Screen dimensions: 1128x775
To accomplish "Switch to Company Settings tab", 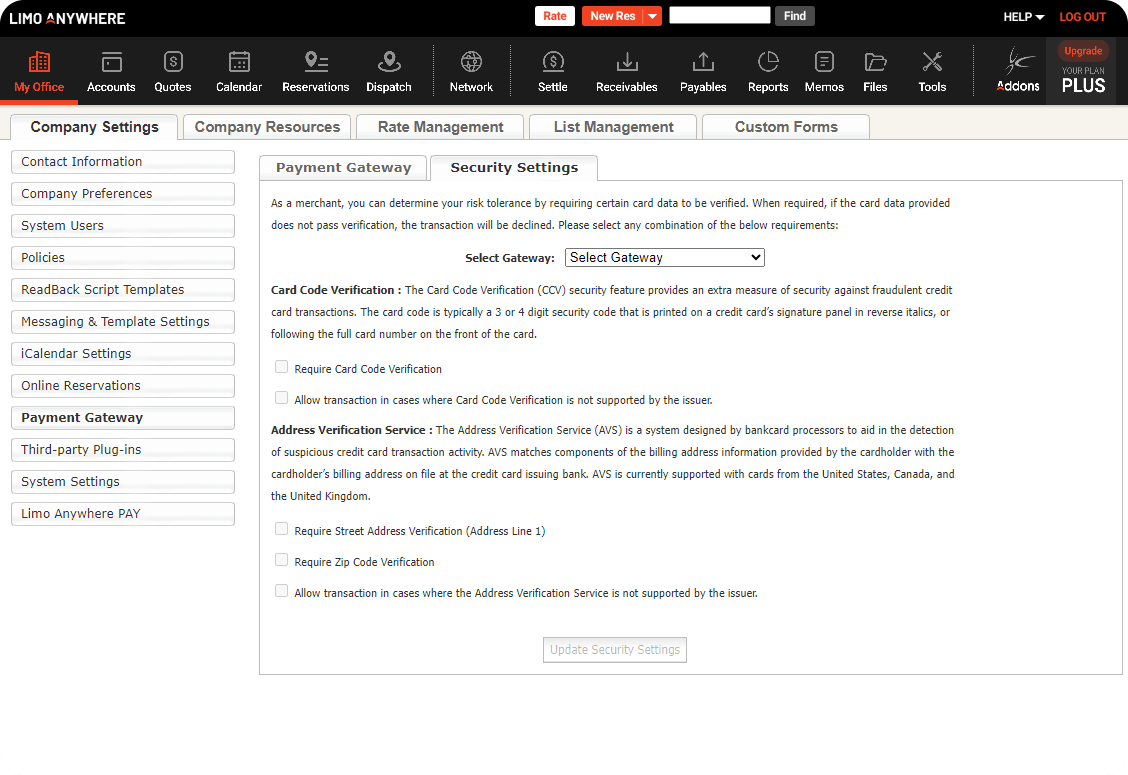I will (x=94, y=127).
